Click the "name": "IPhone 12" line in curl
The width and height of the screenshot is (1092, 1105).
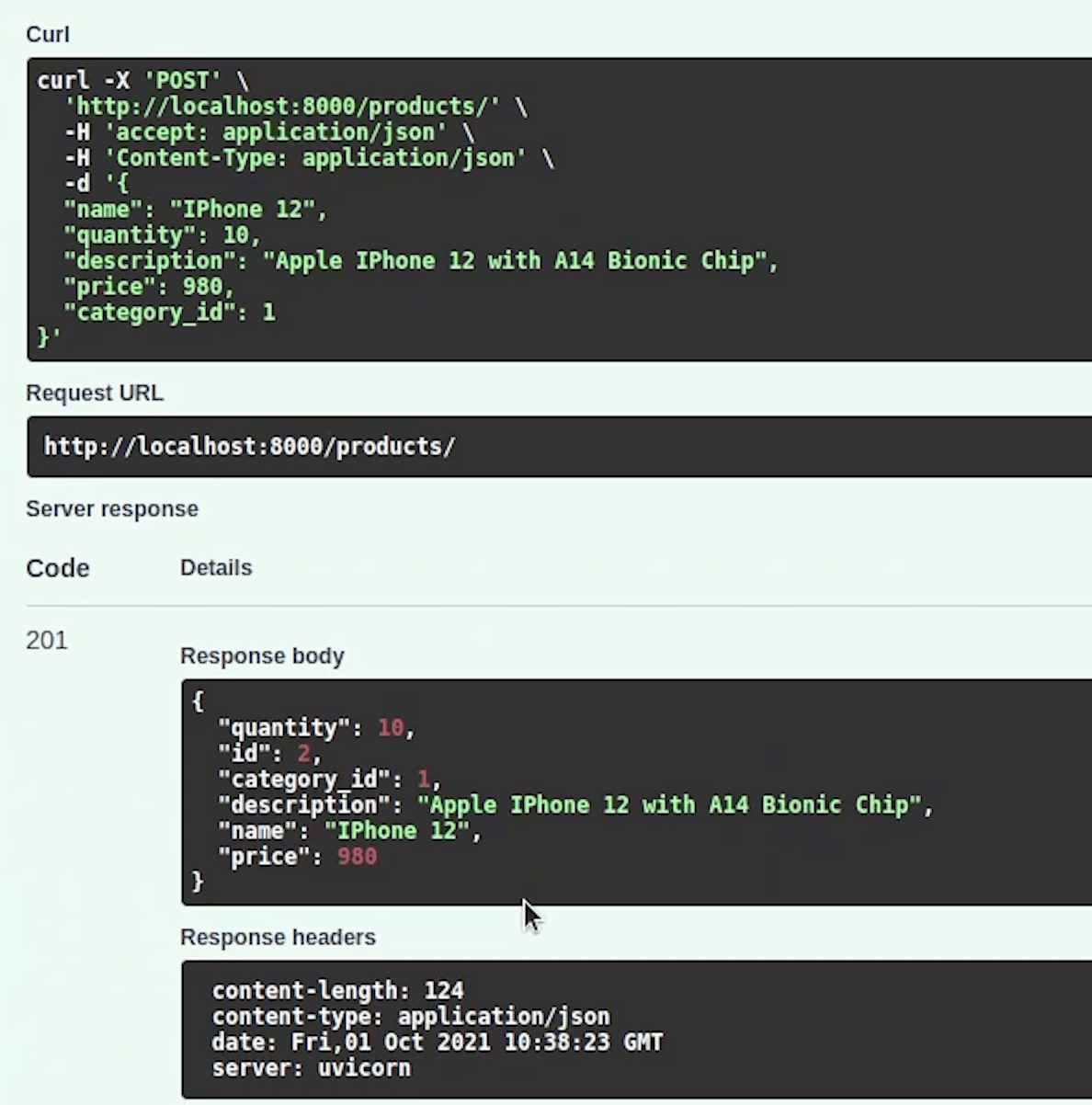coord(195,210)
